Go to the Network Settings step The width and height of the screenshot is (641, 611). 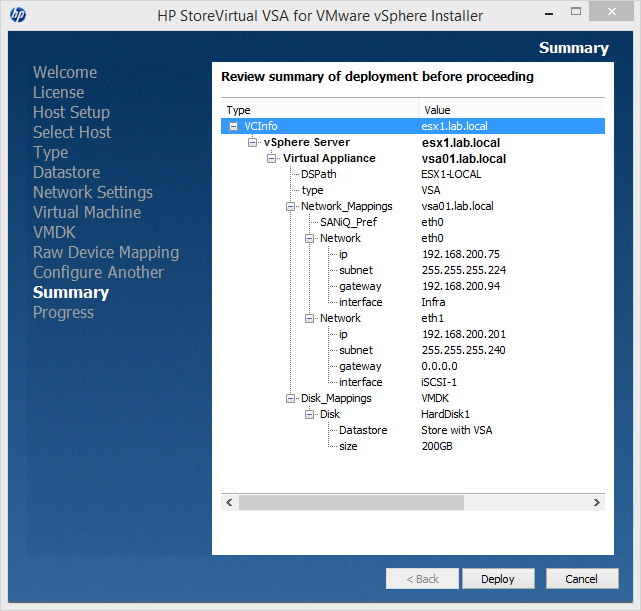point(93,192)
